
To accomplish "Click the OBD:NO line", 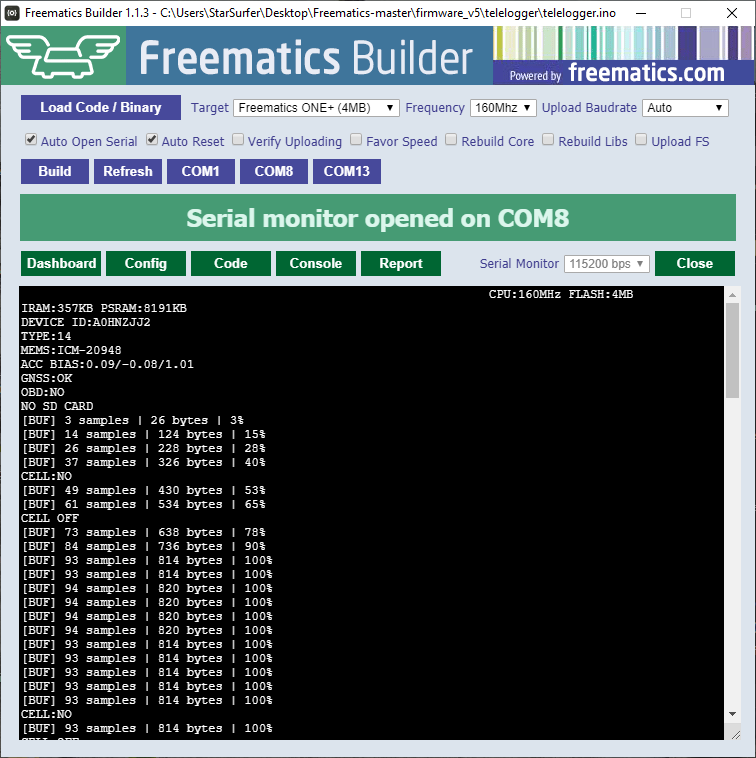I will click(43, 393).
